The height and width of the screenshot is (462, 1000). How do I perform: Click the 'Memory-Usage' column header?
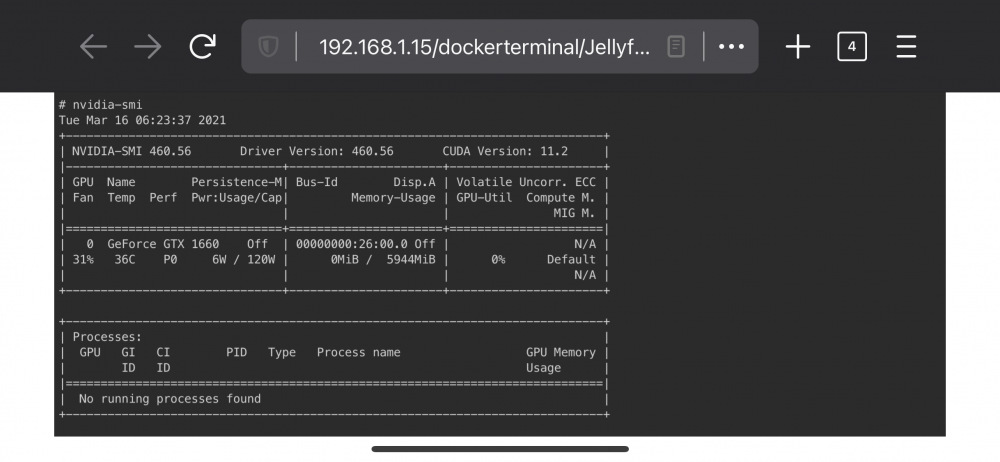click(x=393, y=198)
